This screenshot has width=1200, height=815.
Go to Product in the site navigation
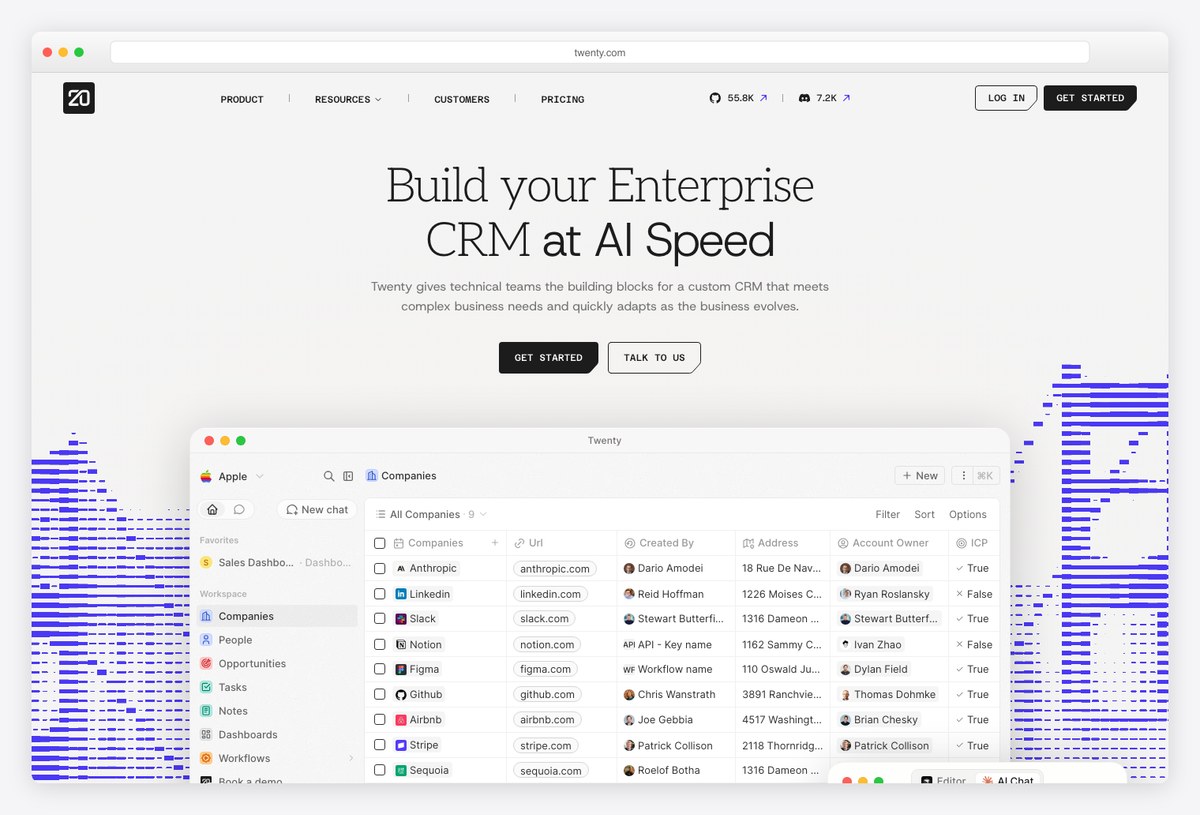242,99
